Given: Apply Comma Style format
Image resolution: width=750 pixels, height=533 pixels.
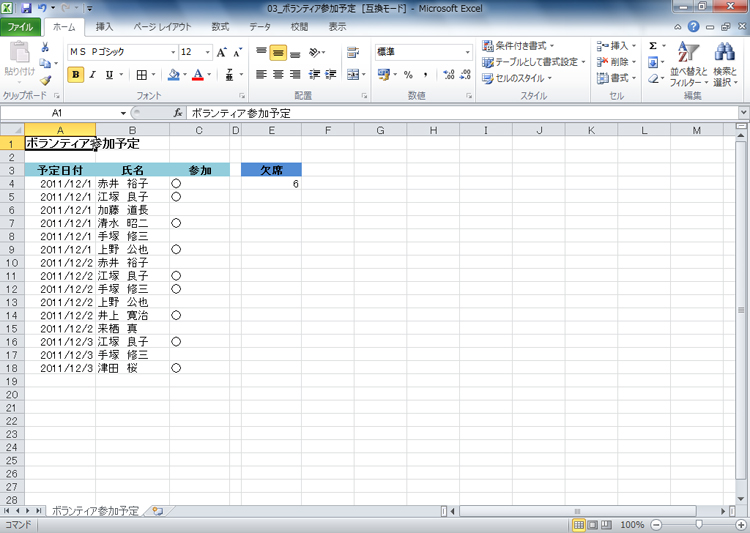Looking at the screenshot, I should coord(425,75).
